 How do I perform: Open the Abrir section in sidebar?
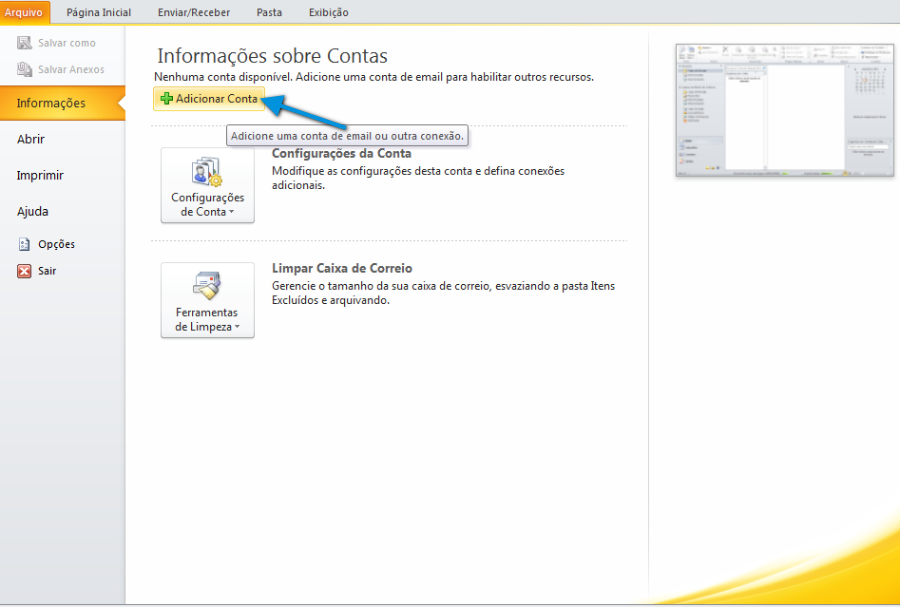coord(31,139)
